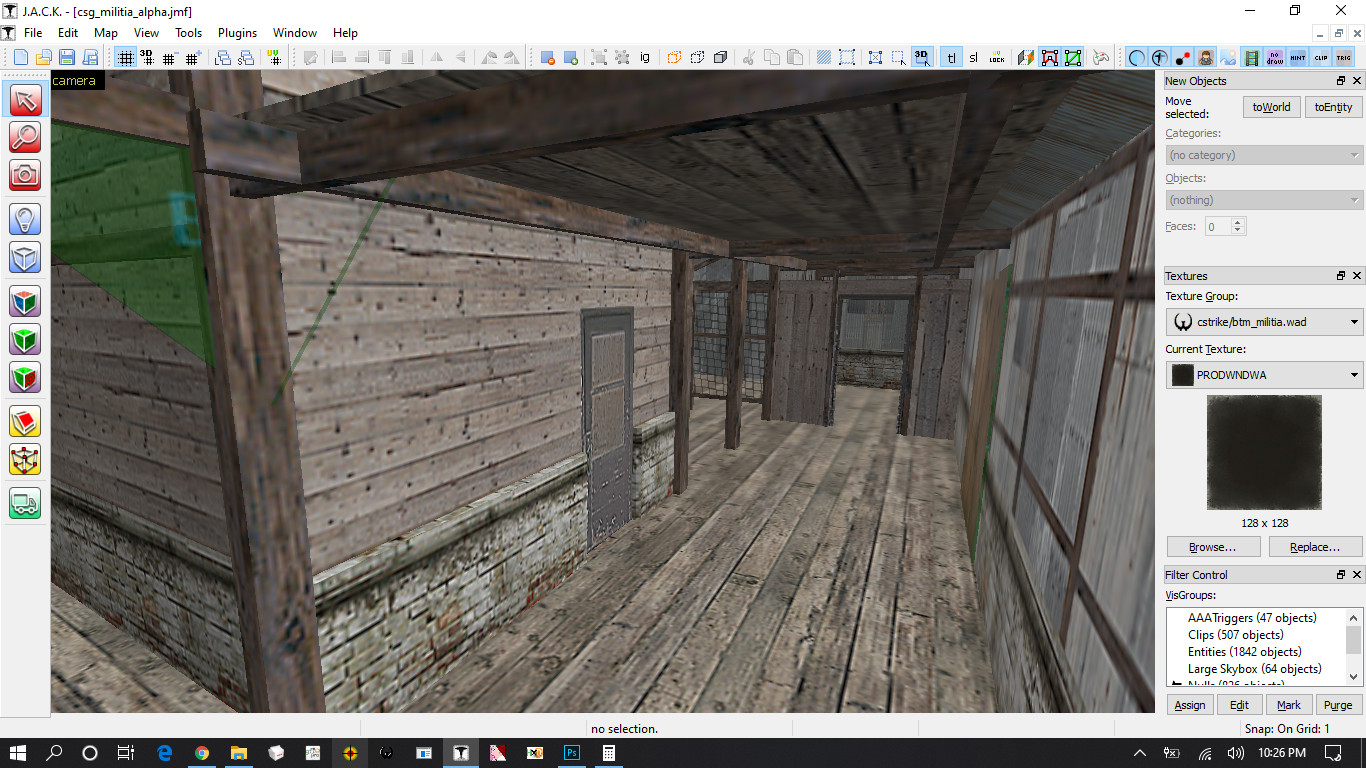Image resolution: width=1366 pixels, height=768 pixels.
Task: Toggle the 'tl' texture lock button
Action: click(951, 57)
